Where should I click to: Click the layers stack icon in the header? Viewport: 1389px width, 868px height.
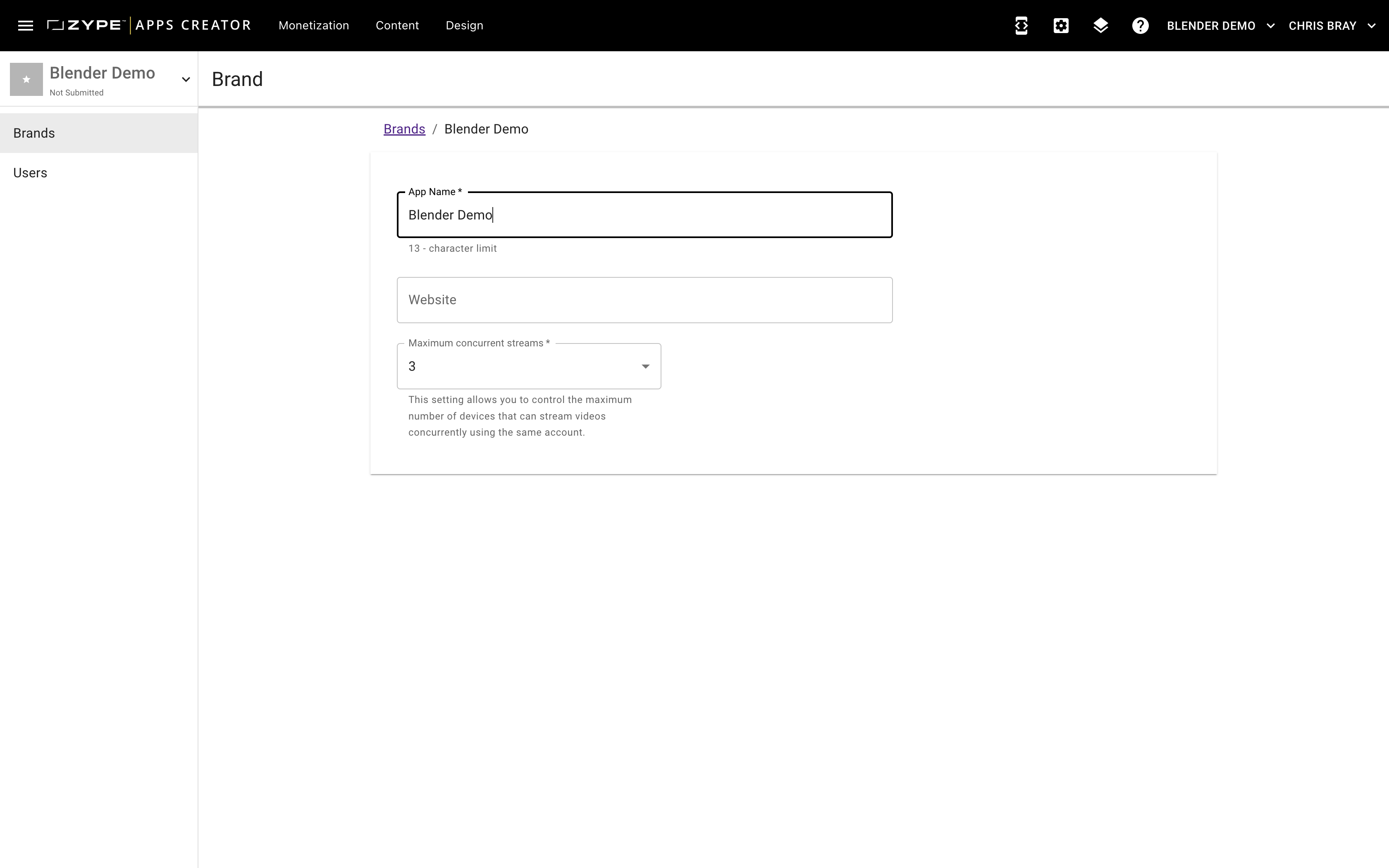(1100, 25)
